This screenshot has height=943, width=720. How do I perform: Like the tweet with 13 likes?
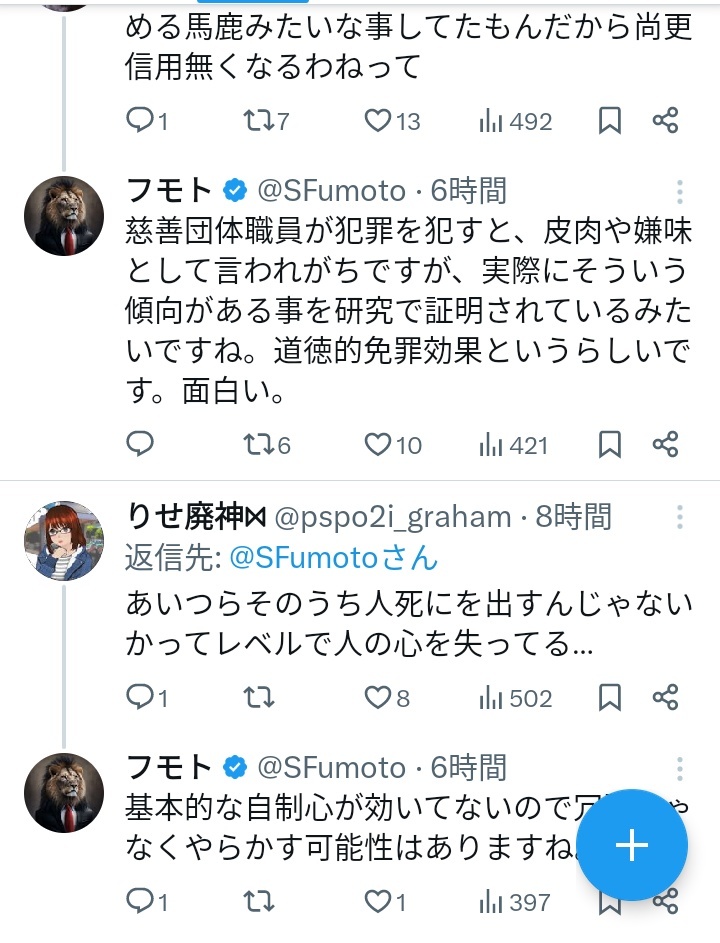click(x=378, y=122)
